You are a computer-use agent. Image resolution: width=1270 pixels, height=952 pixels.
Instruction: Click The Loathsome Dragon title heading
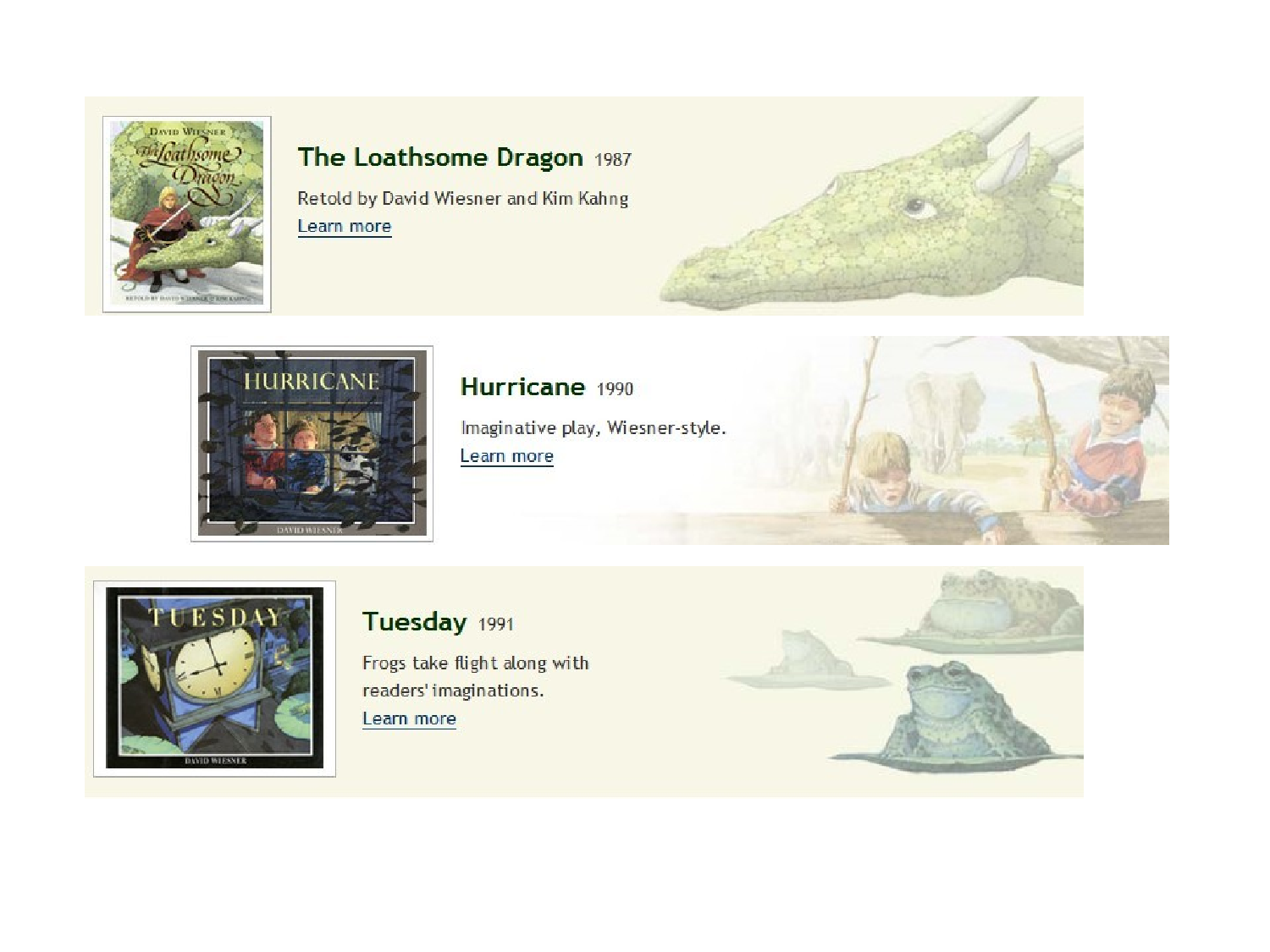coord(440,157)
